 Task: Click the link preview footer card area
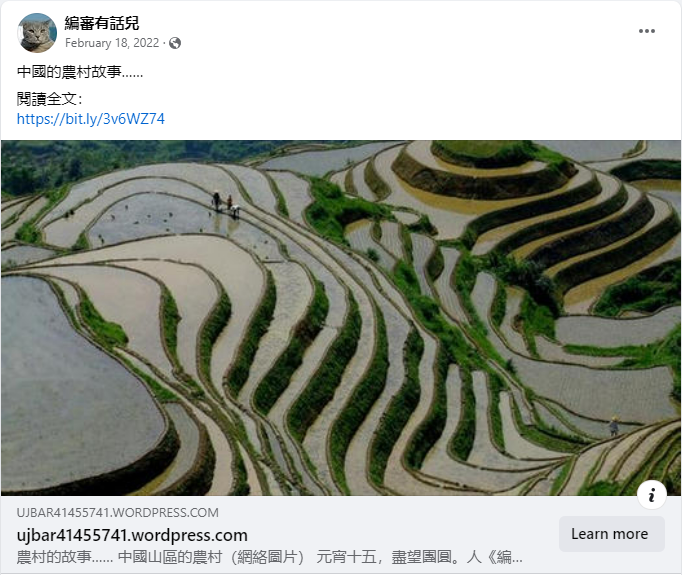341,535
